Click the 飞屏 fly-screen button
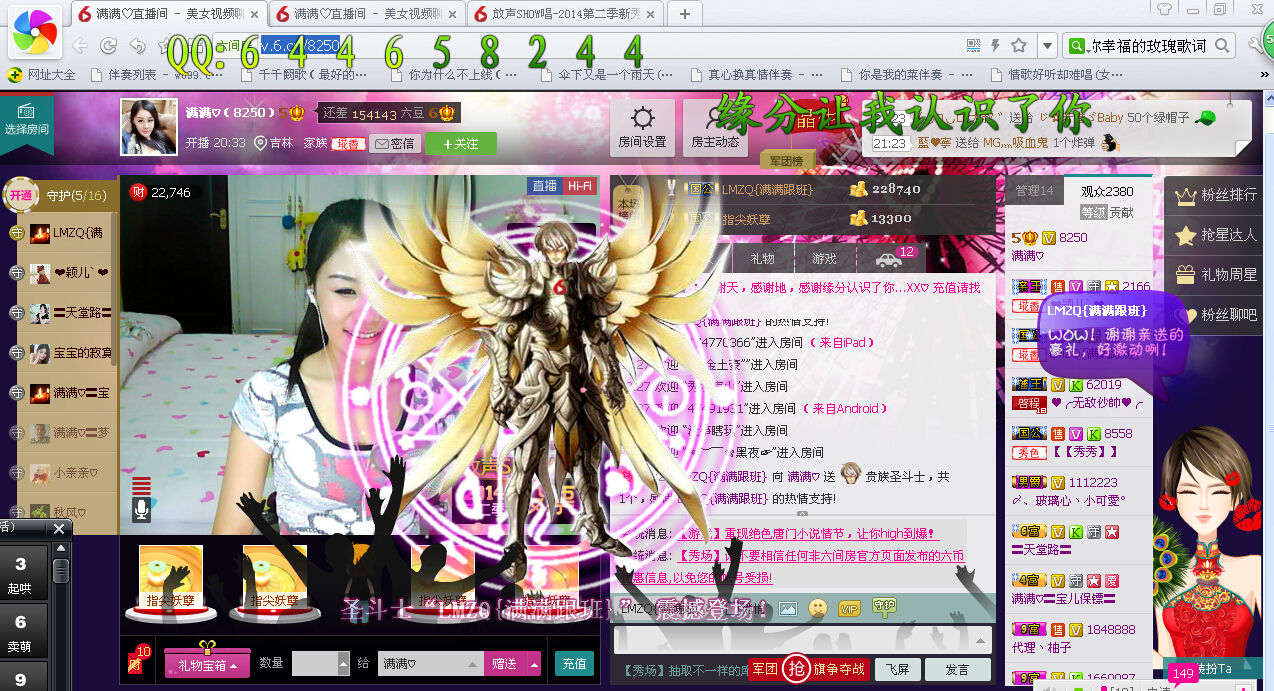This screenshot has width=1274, height=691. 897,669
